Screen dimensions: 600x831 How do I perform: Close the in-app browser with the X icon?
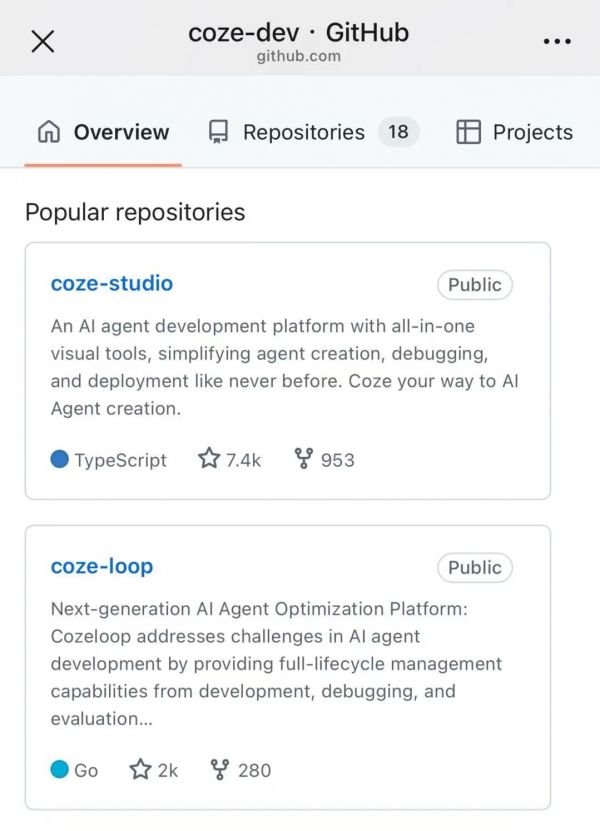[43, 41]
